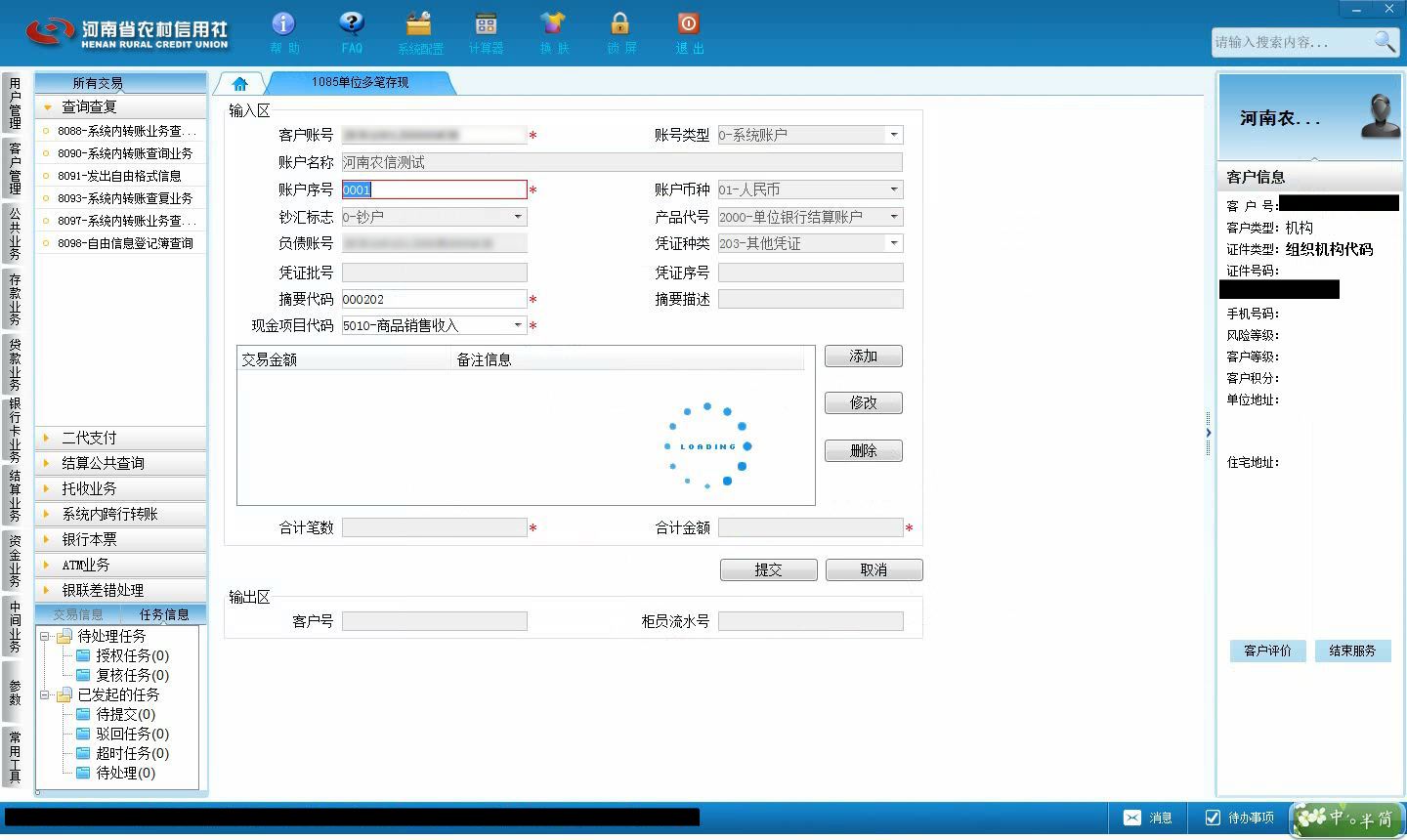Focus the 摘要代码 input field

click(x=434, y=299)
